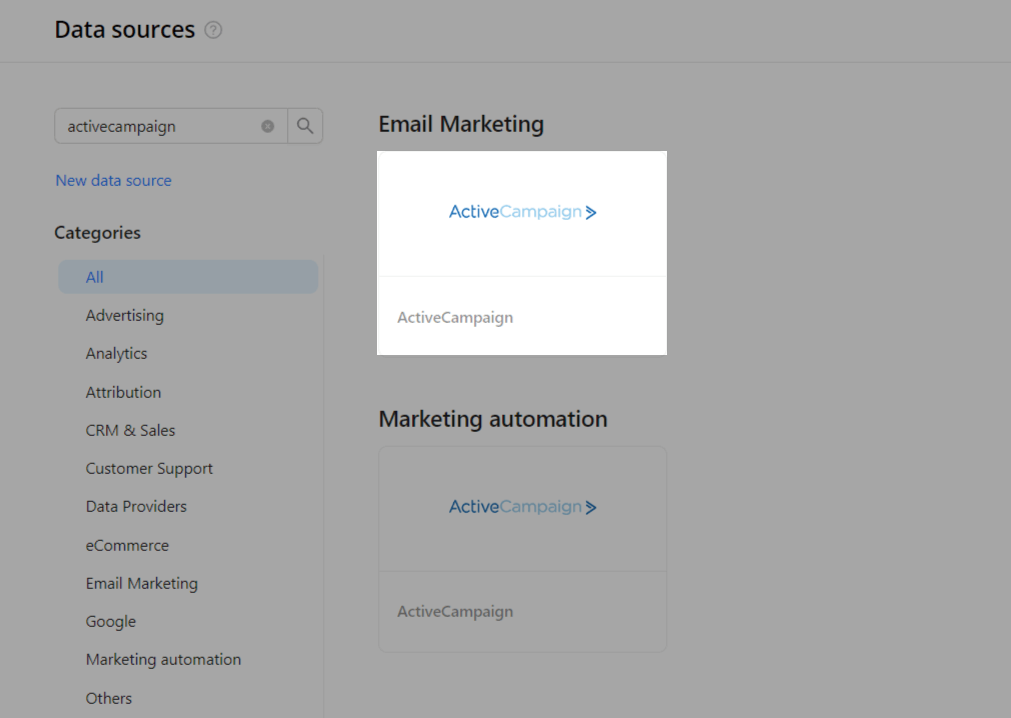Select the Google category
Viewport: 1011px width, 718px height.
(110, 621)
